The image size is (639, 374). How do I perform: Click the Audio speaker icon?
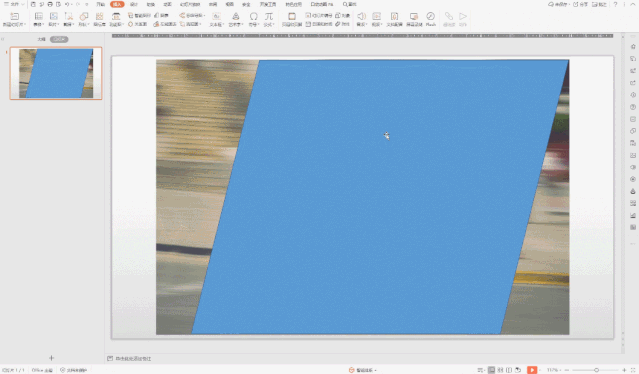pos(361,16)
